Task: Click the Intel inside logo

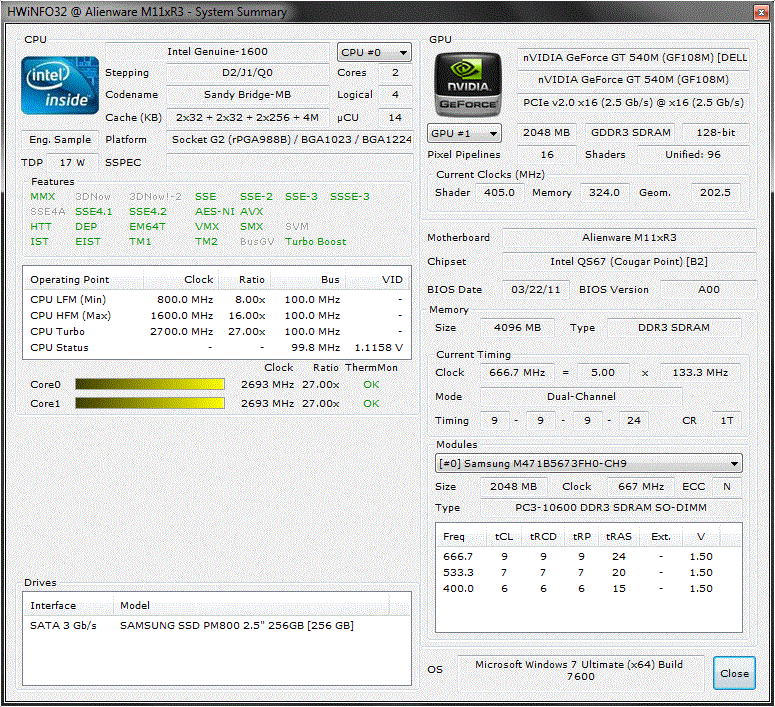Action: coord(60,86)
